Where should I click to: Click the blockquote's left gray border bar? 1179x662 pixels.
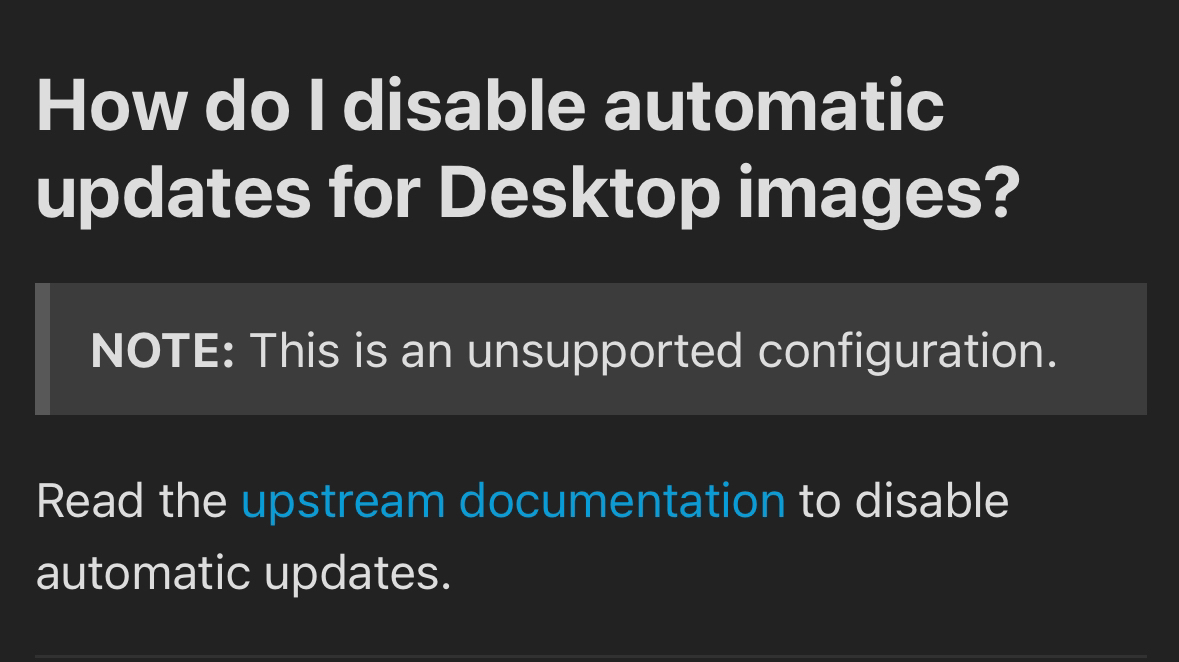coord(43,349)
